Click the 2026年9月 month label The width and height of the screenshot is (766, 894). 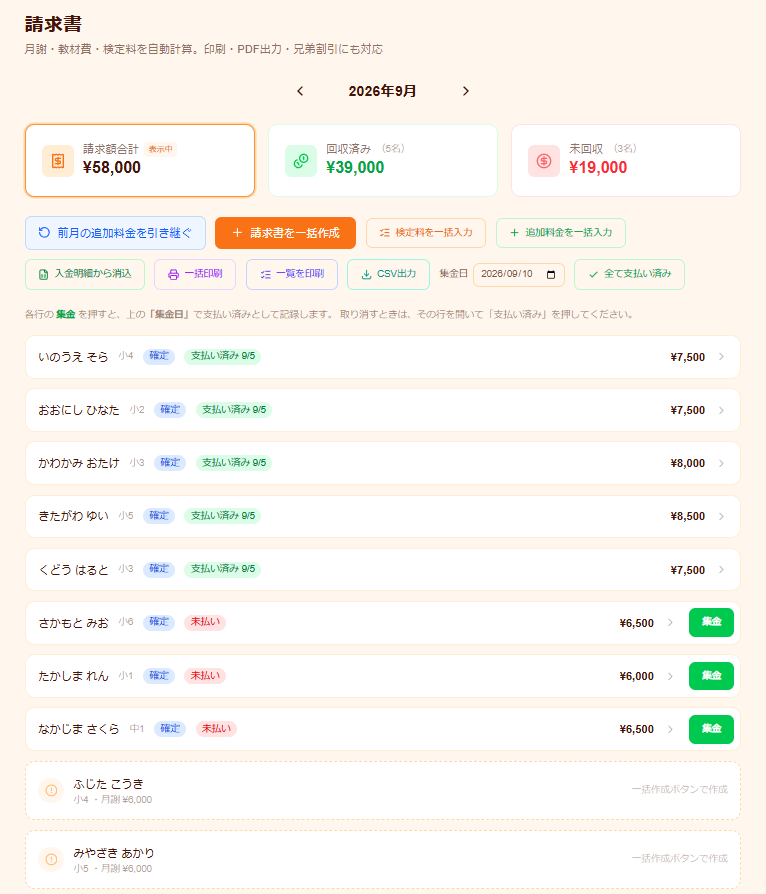pos(382,91)
